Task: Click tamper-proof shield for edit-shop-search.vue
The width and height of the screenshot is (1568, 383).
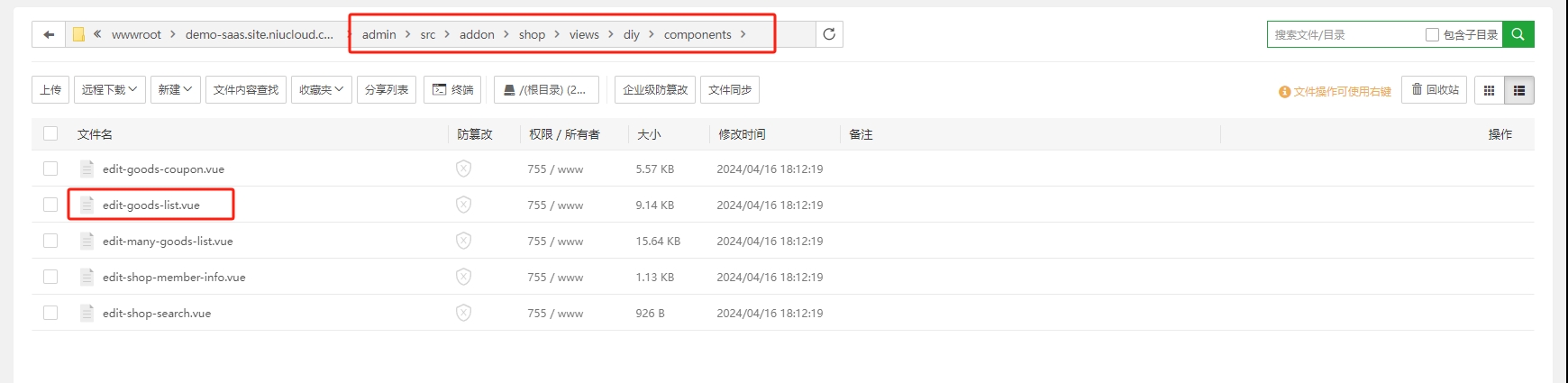Action: click(x=463, y=313)
